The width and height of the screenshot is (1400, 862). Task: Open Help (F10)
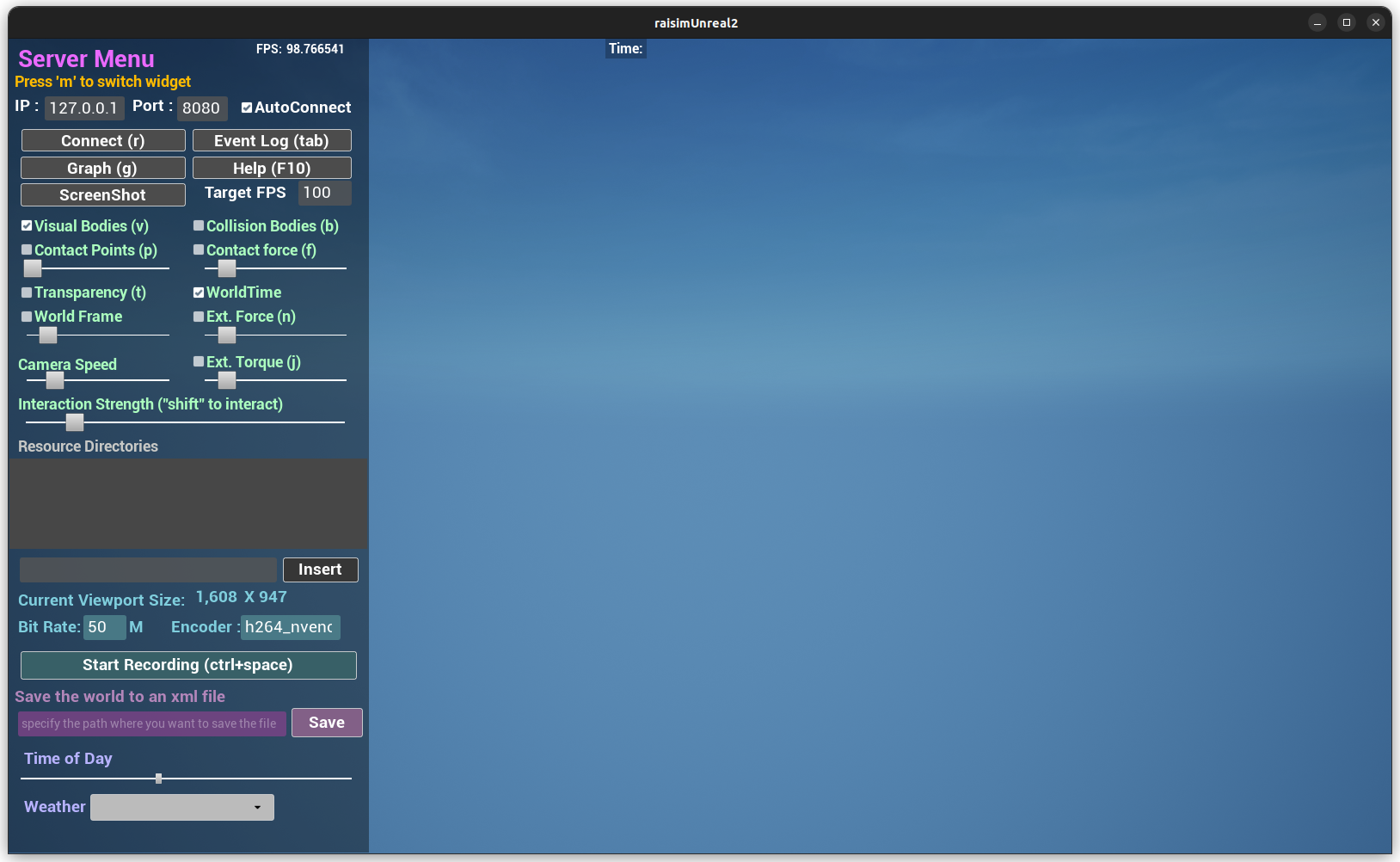tap(272, 169)
